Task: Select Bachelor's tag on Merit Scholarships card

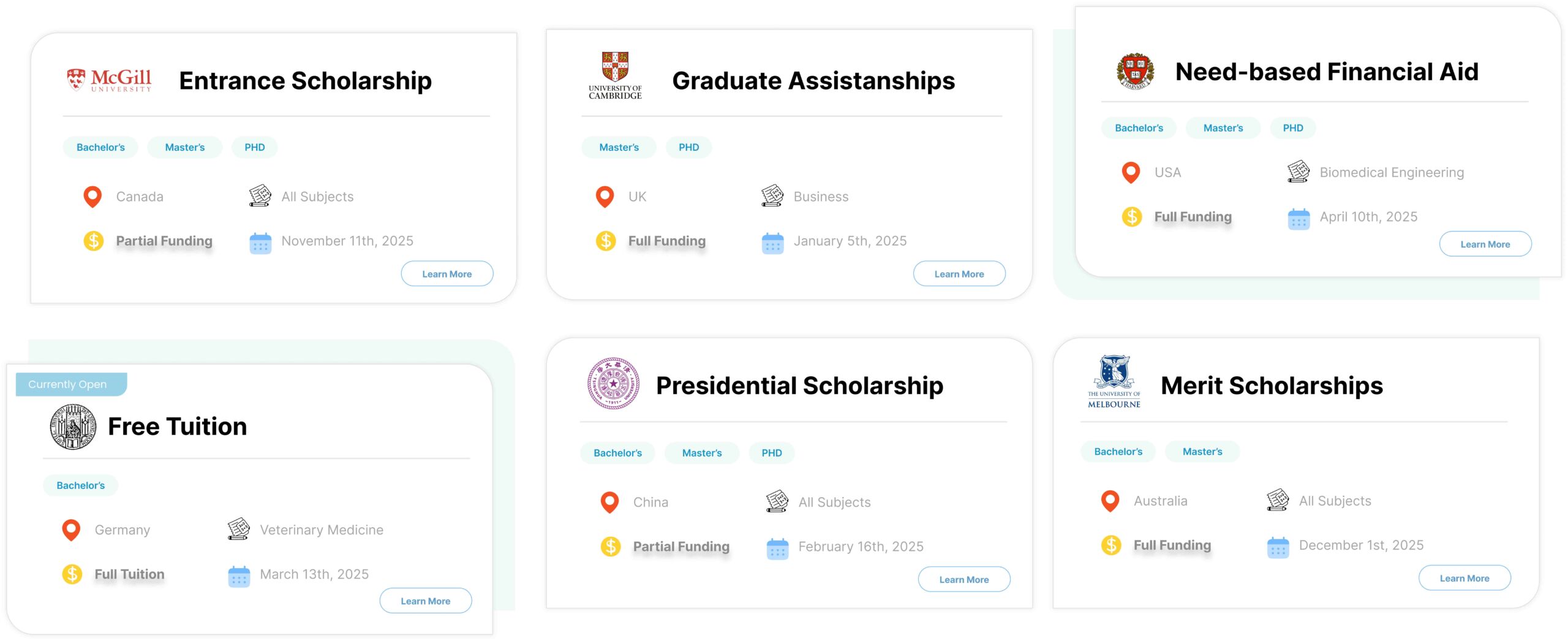Action: click(x=1118, y=452)
